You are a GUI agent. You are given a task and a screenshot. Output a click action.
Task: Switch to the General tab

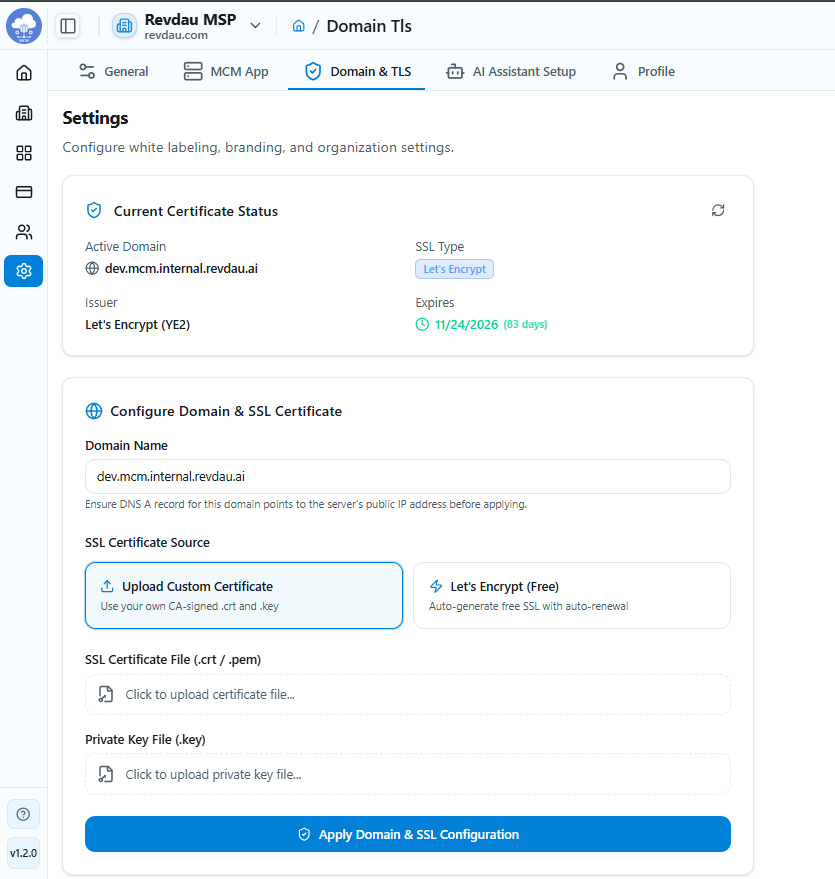coord(114,72)
